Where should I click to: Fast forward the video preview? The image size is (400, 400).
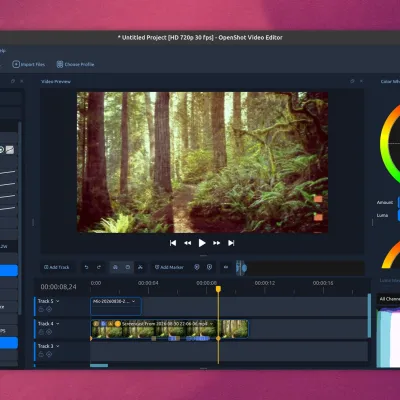point(217,243)
